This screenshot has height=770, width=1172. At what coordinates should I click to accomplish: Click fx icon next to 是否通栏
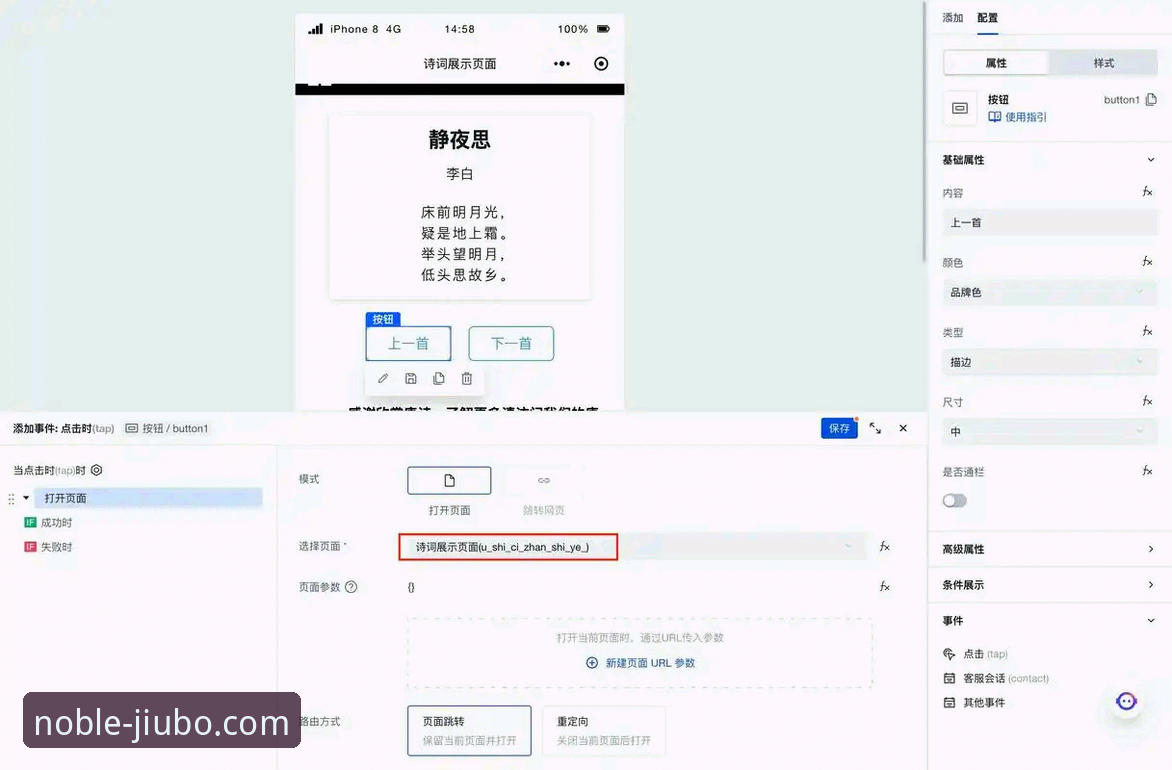click(1147, 471)
